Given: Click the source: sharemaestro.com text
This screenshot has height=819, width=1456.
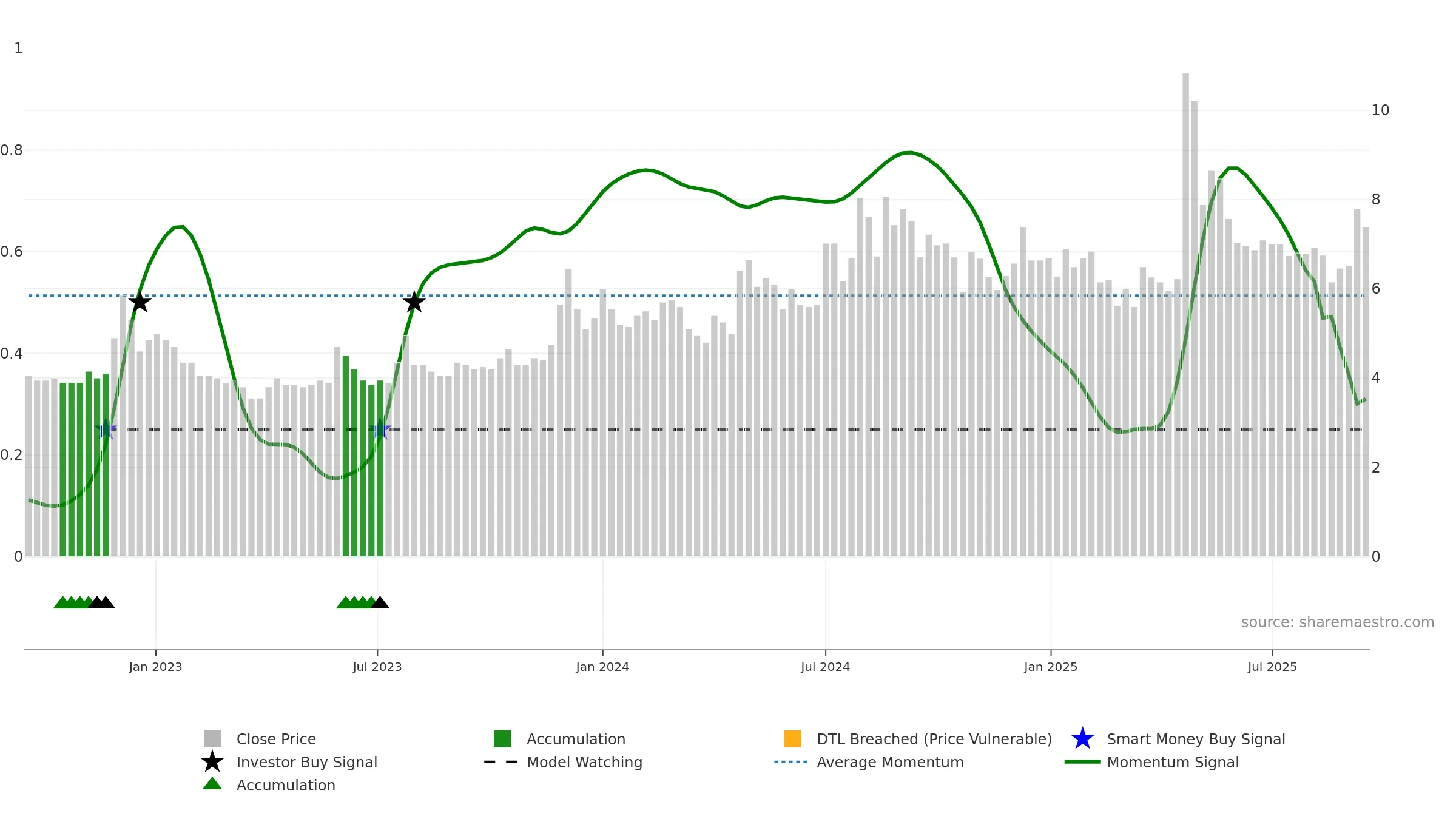Looking at the screenshot, I should 1338,622.
